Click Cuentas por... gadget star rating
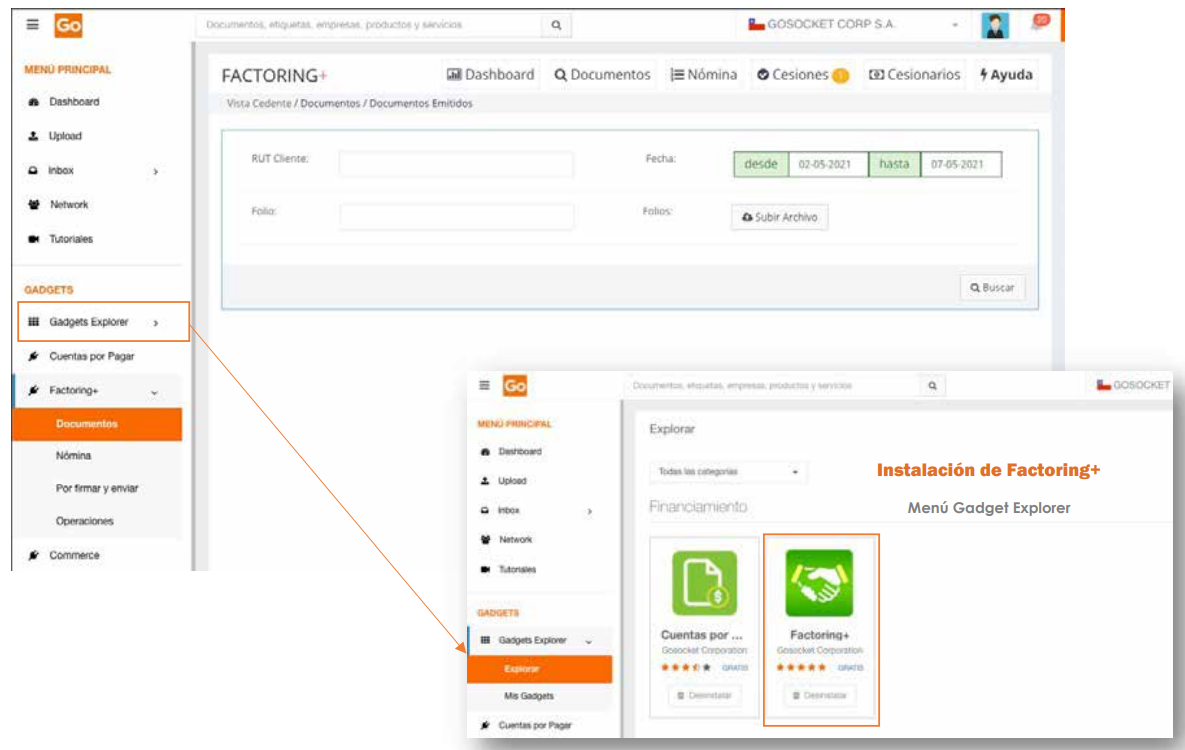The width and height of the screenshot is (1185, 750). coord(685,668)
